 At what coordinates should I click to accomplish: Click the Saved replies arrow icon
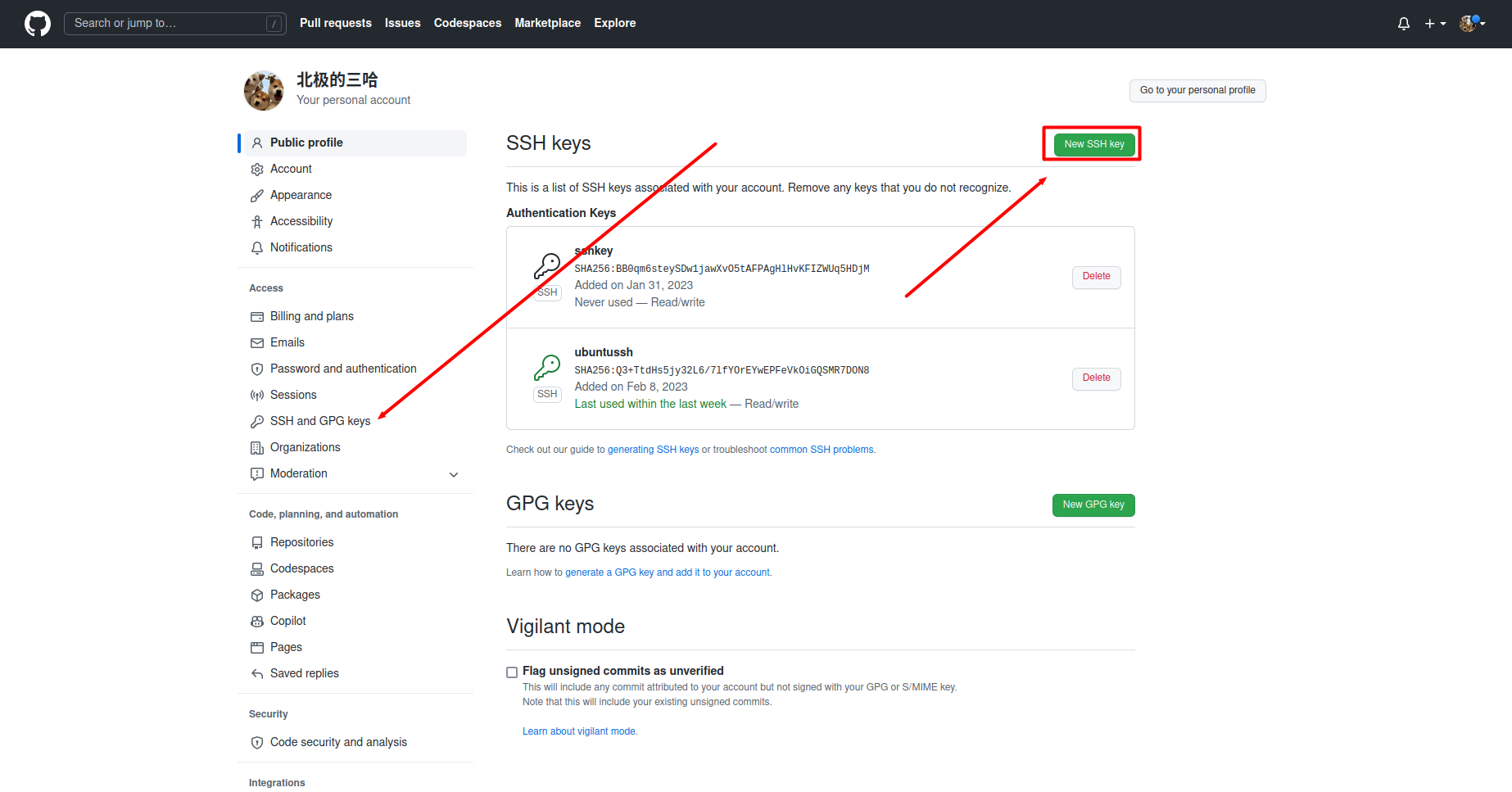pyautogui.click(x=257, y=674)
